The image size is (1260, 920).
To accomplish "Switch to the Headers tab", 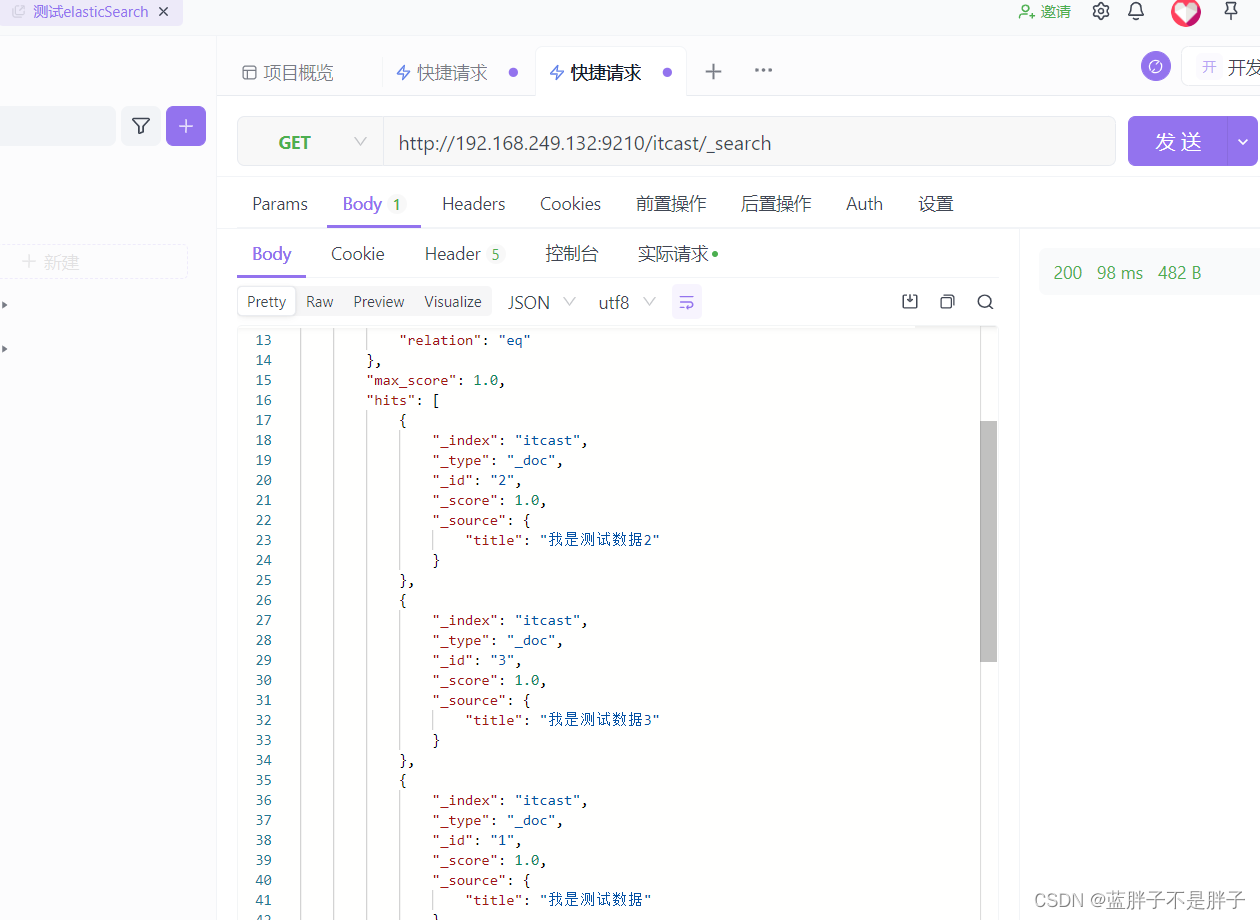I will click(473, 203).
